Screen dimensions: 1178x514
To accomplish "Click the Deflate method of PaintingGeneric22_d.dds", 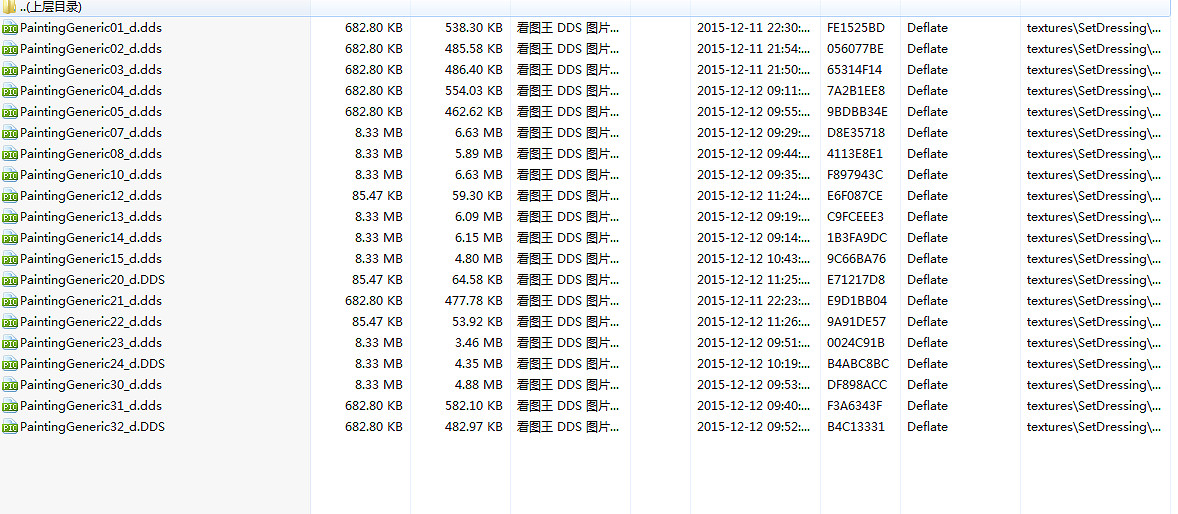I will (927, 322).
